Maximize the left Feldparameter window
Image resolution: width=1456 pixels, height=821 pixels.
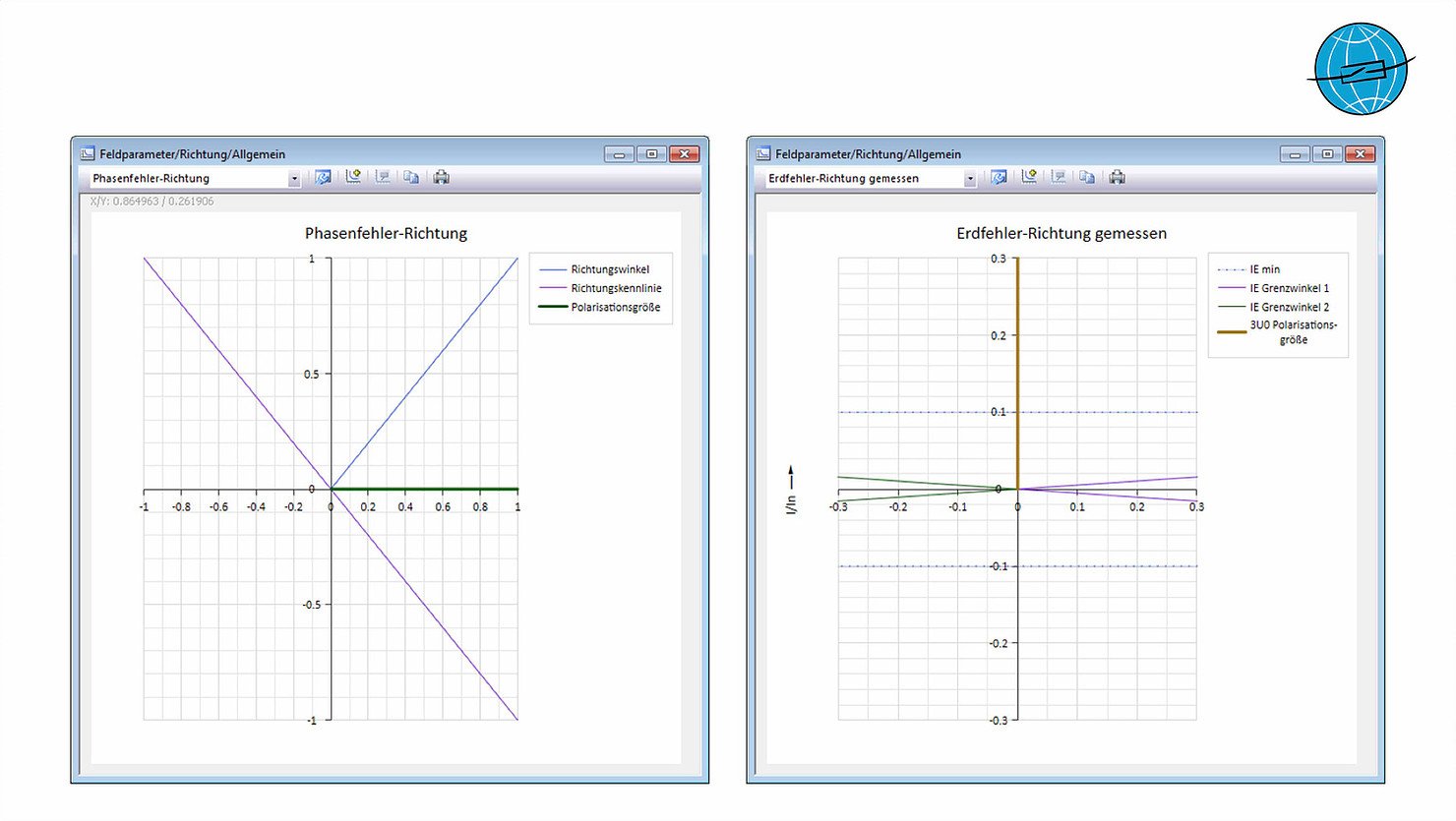pyautogui.click(x=651, y=154)
